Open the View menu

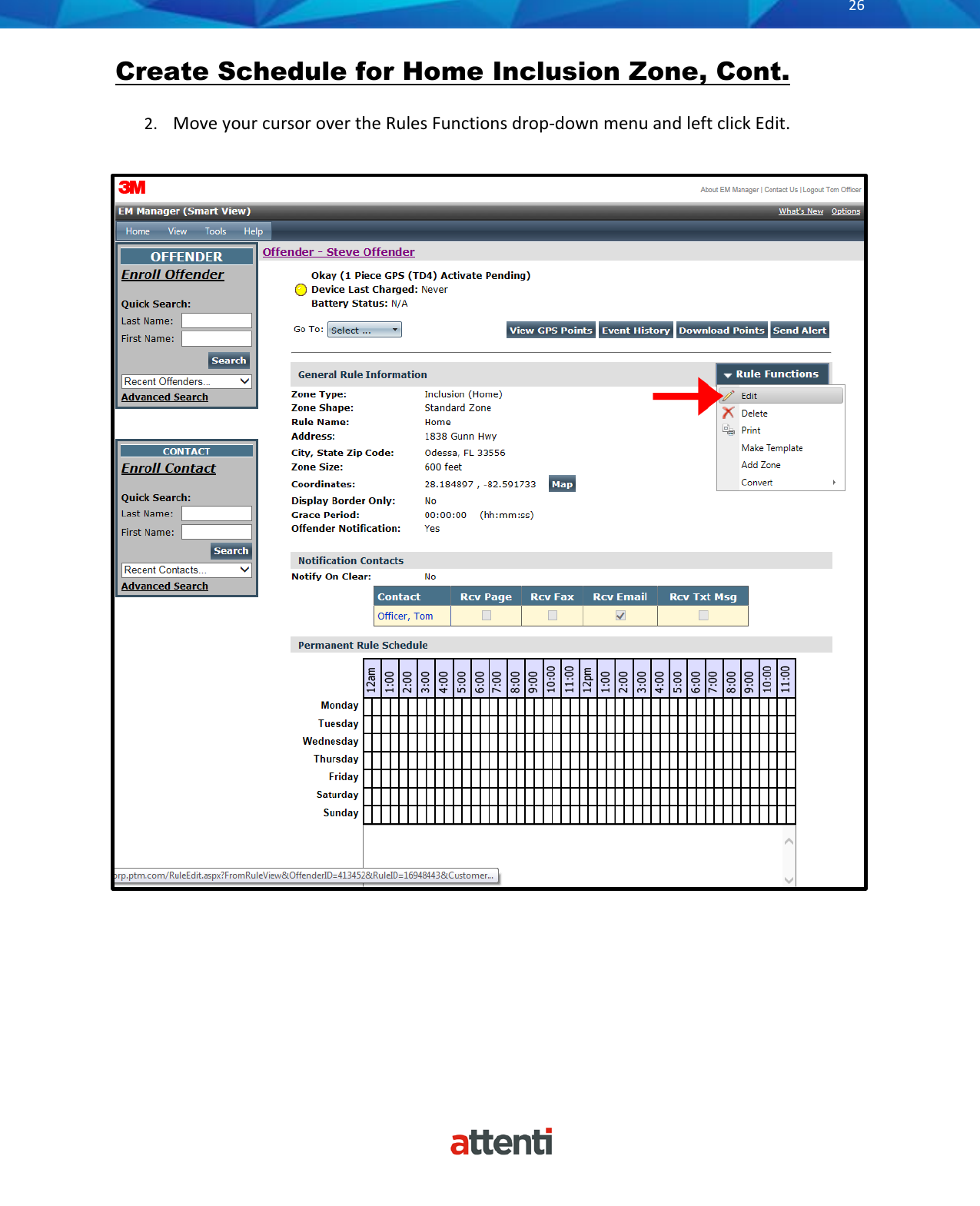click(178, 231)
